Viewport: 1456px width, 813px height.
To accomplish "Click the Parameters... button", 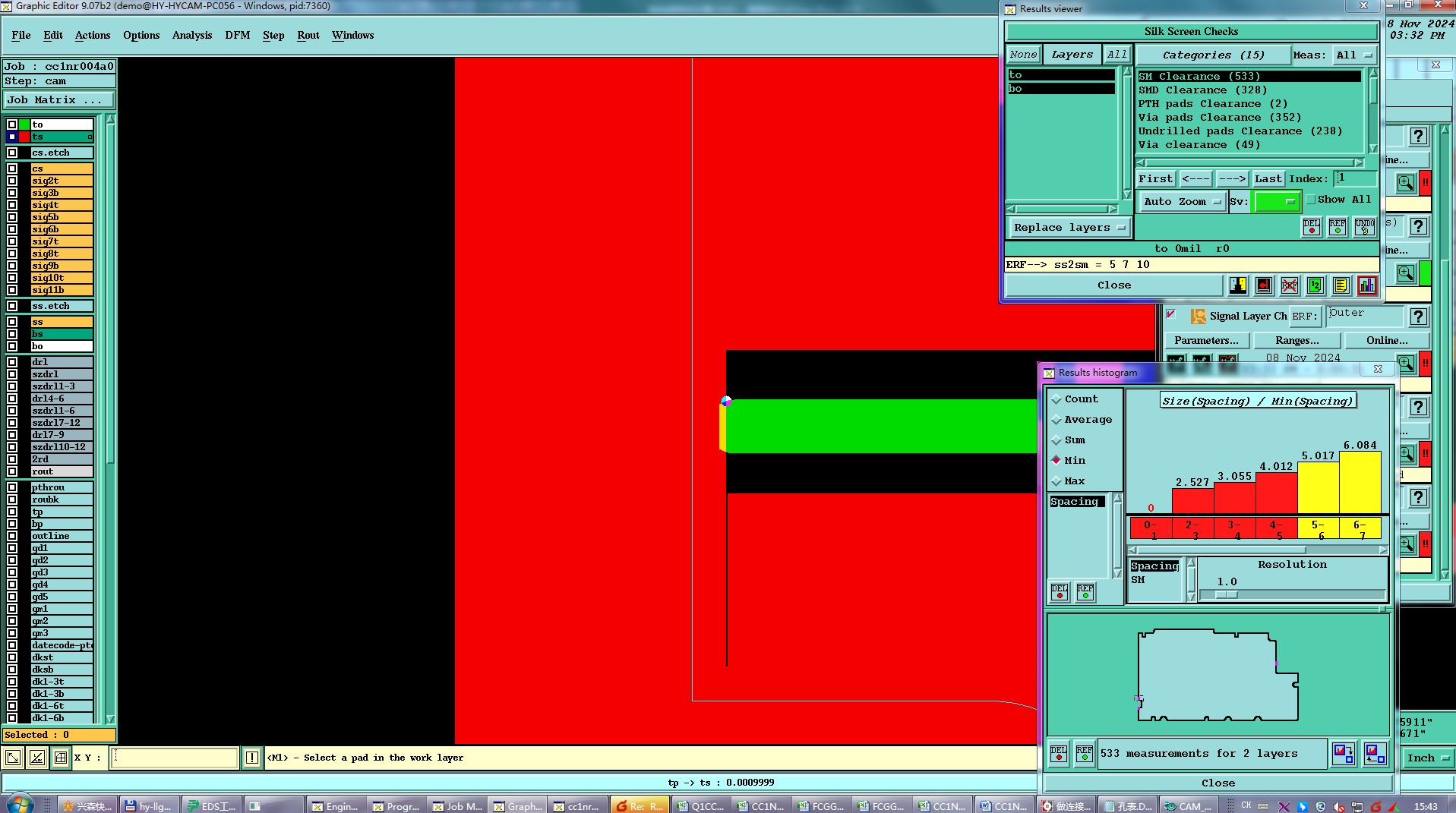I will tap(1206, 341).
